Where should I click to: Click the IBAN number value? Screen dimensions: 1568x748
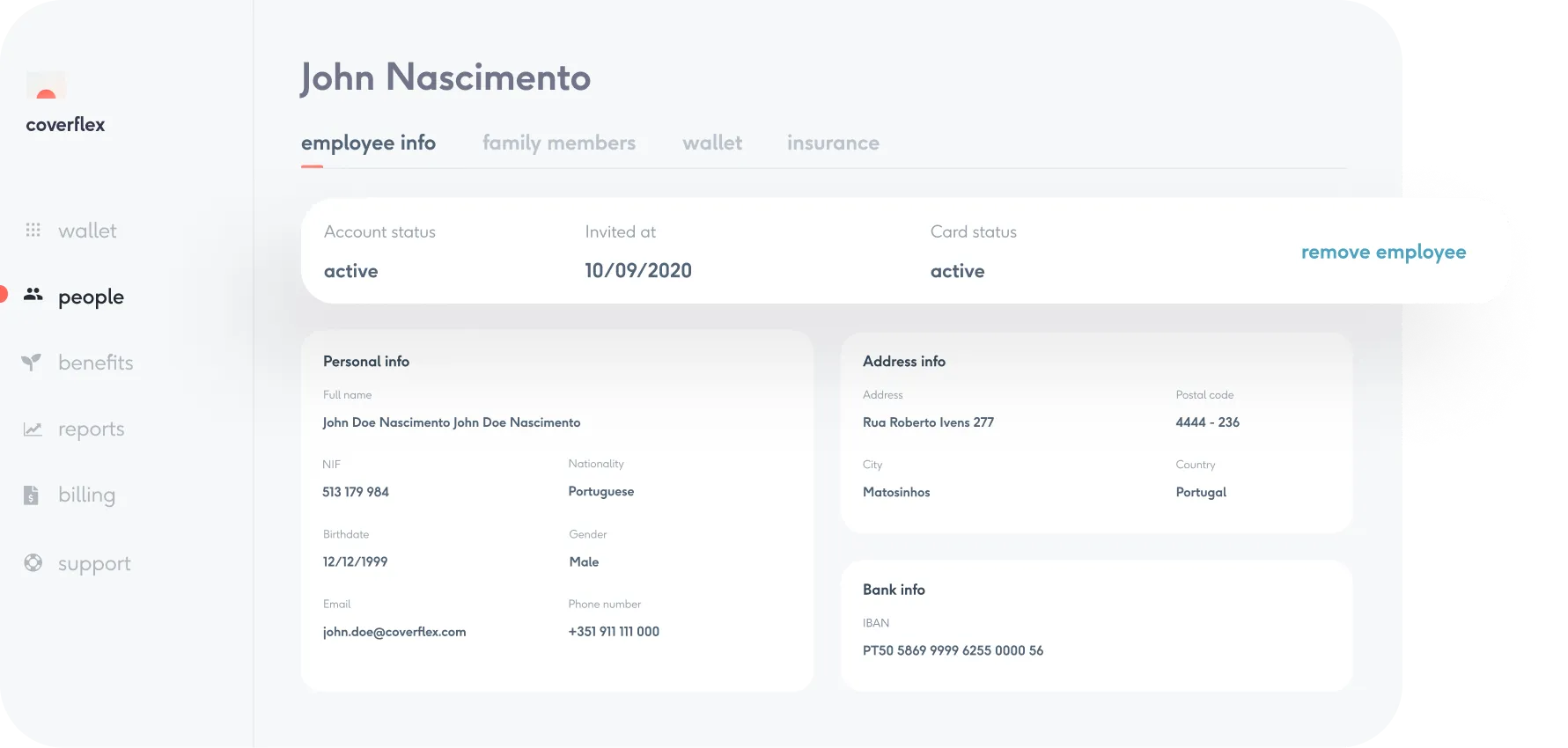[953, 650]
